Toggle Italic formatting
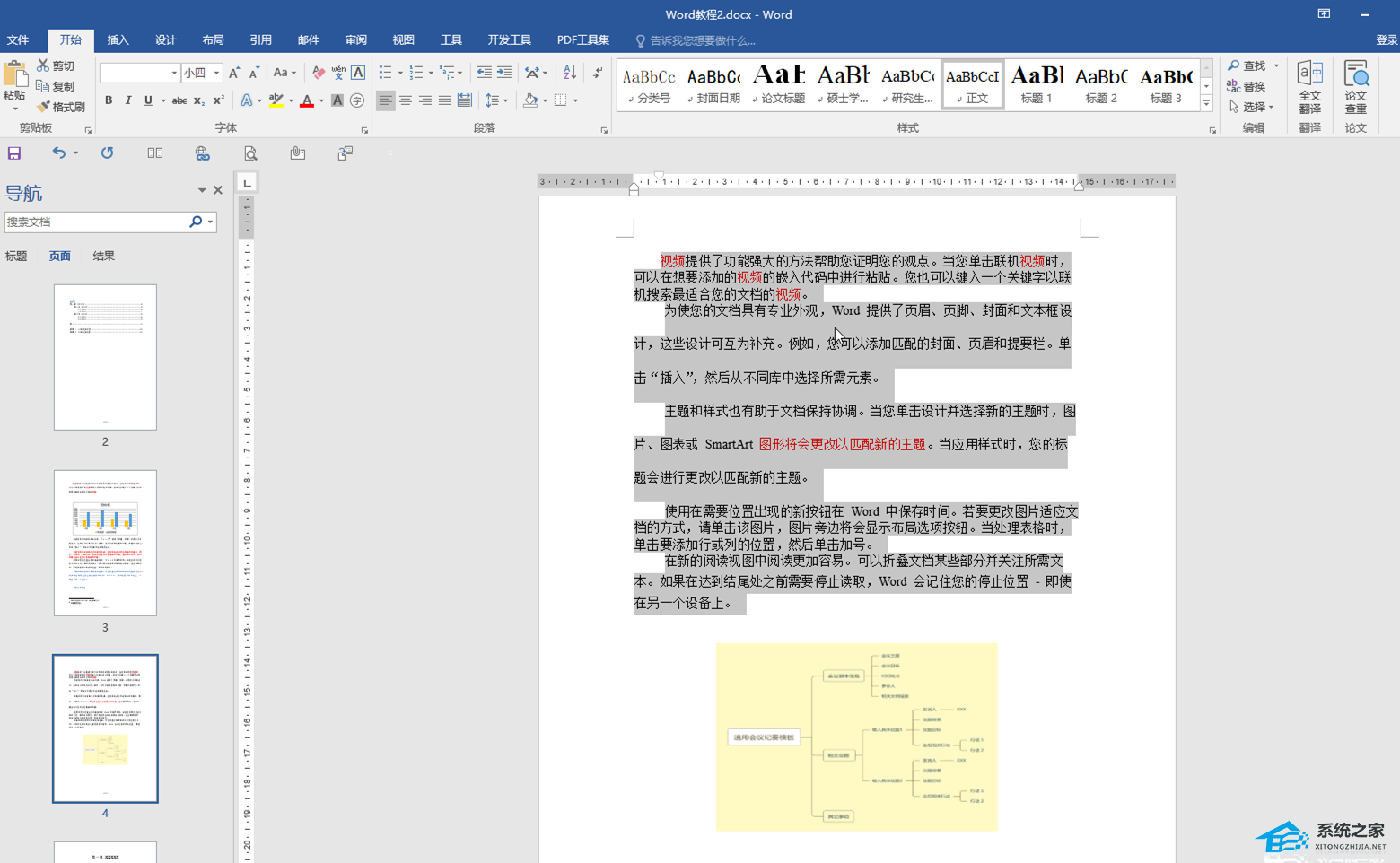 pos(128,100)
